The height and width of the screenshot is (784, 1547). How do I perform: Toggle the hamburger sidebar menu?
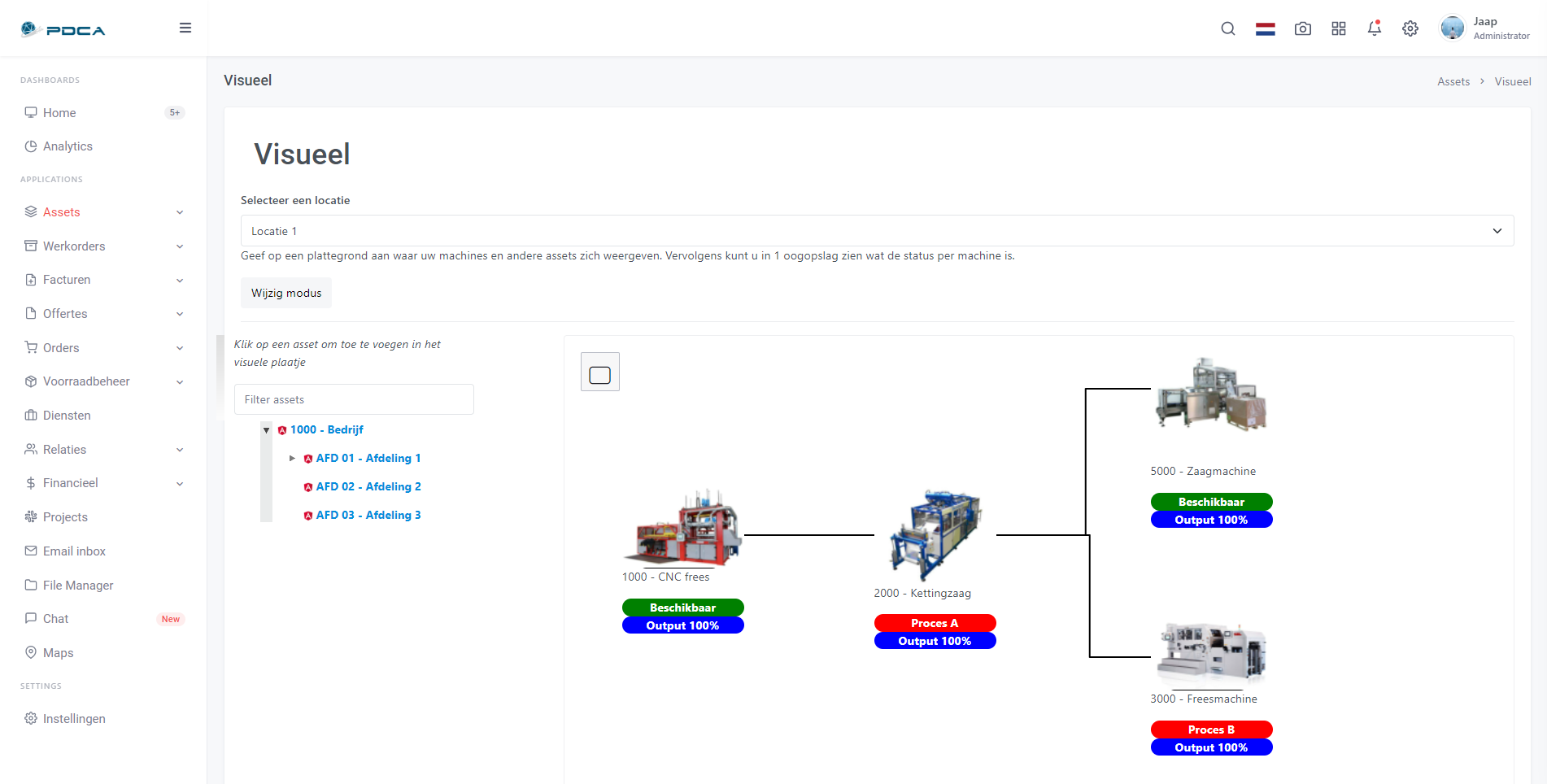[185, 28]
